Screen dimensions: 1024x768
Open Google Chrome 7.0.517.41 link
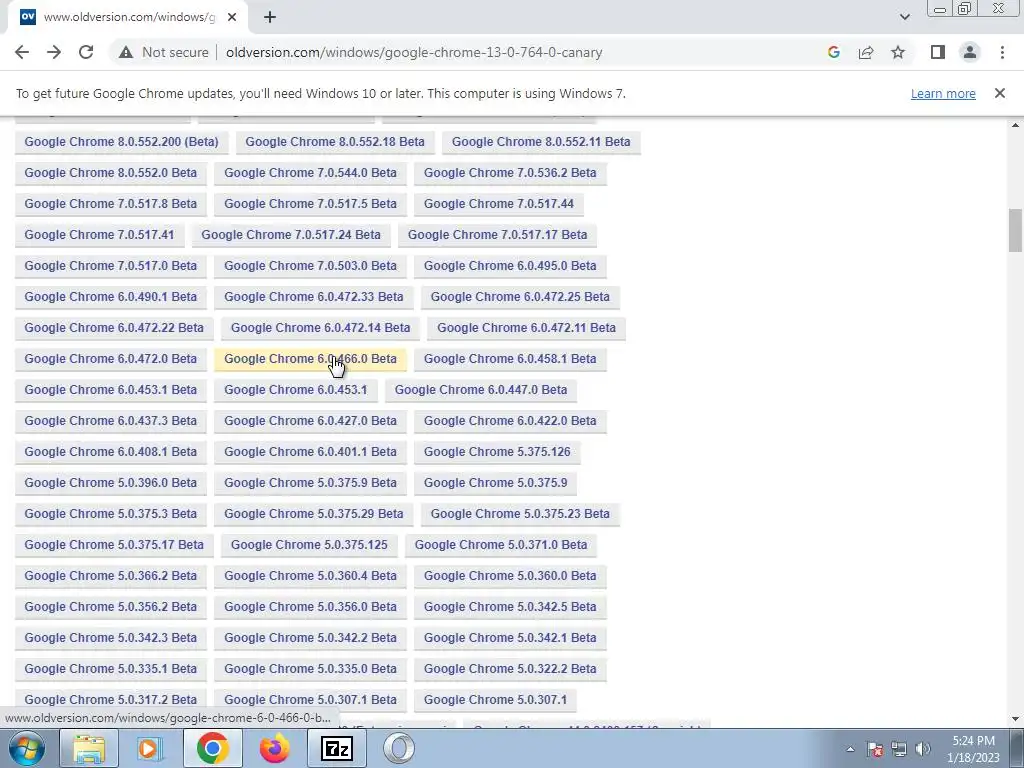tap(99, 235)
